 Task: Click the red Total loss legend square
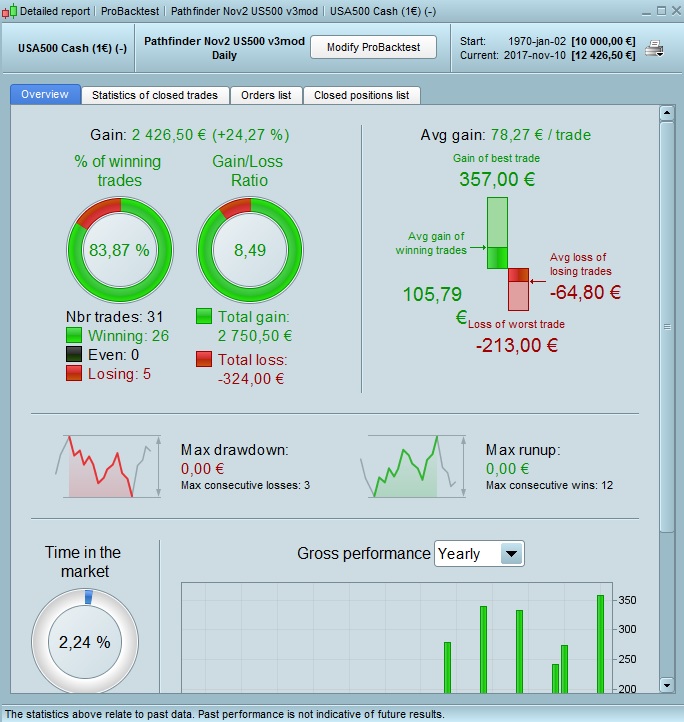(204, 359)
